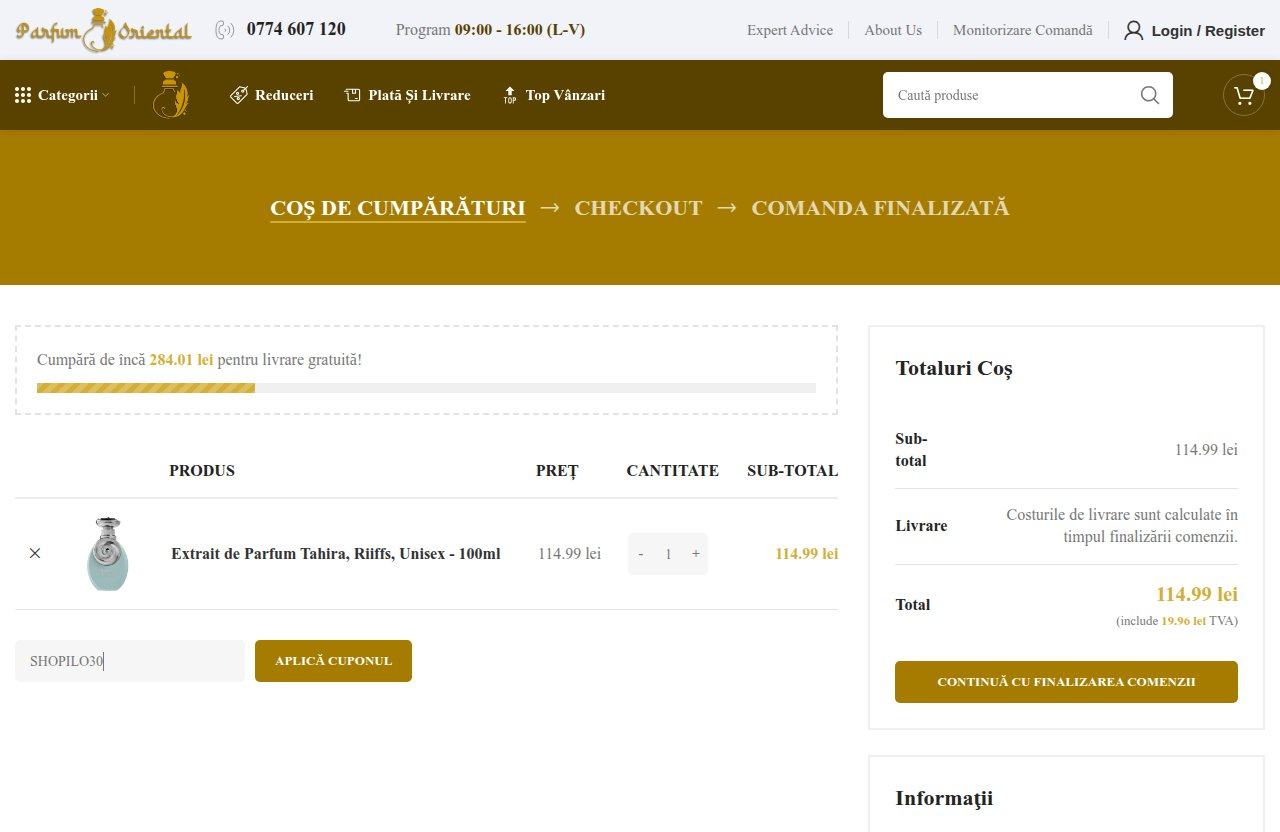Image resolution: width=1280 pixels, height=832 pixels.
Task: Click the PREȚ column header
Action: (x=557, y=471)
